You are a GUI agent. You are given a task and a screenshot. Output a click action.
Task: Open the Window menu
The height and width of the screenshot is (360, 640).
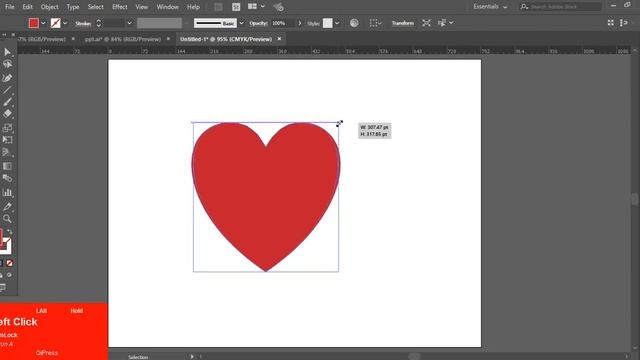click(x=167, y=7)
